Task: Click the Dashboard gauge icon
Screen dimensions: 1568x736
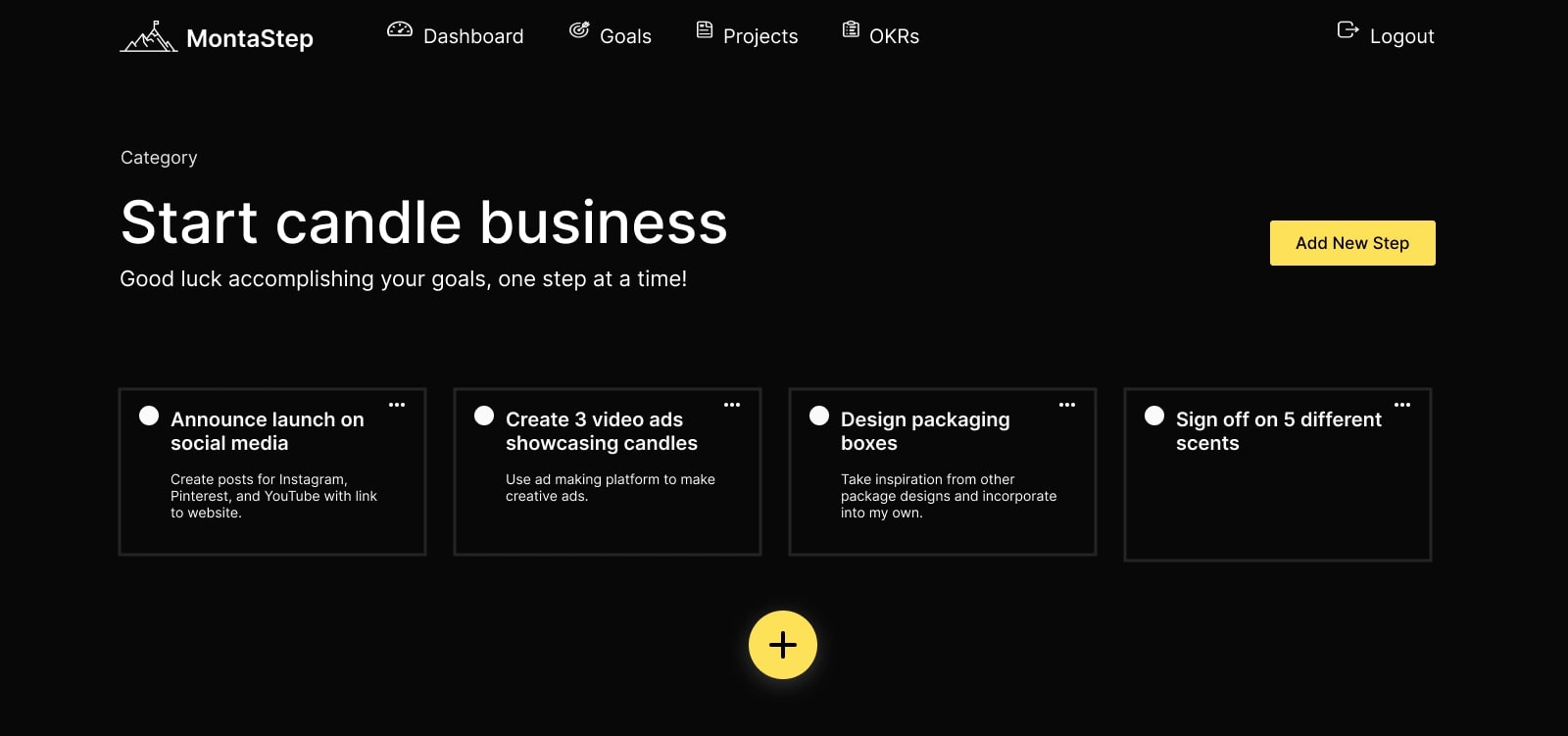Action: point(400,29)
